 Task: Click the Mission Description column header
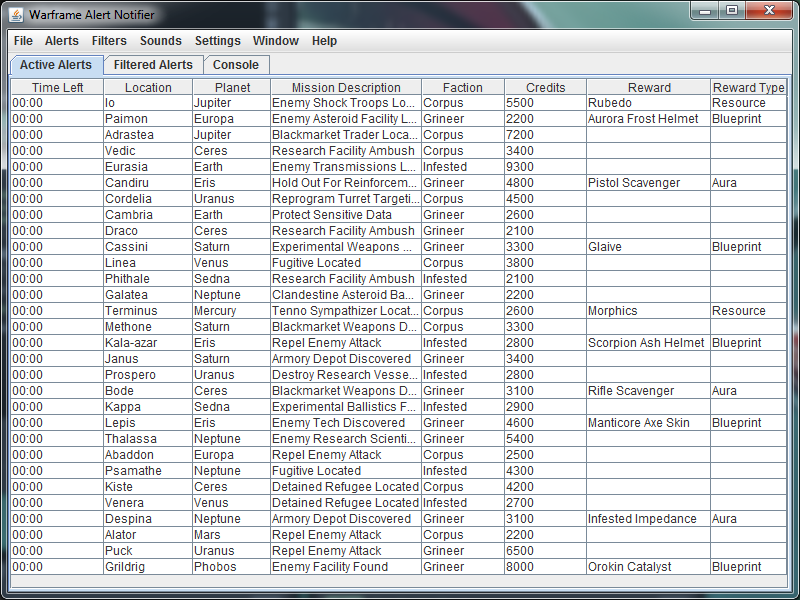point(346,88)
